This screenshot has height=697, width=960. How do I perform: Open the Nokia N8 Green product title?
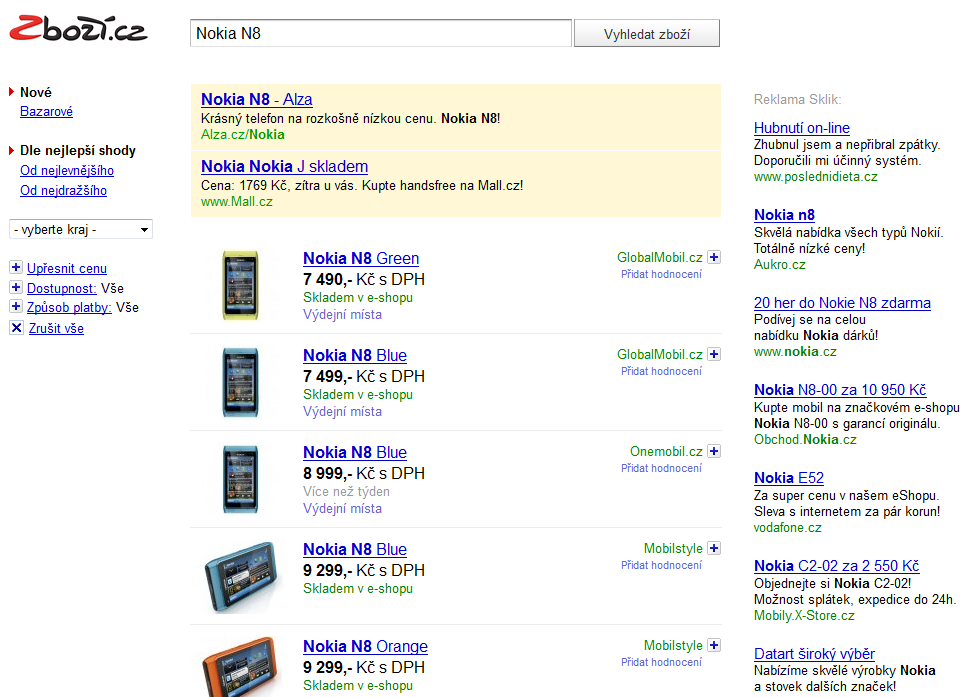point(361,258)
